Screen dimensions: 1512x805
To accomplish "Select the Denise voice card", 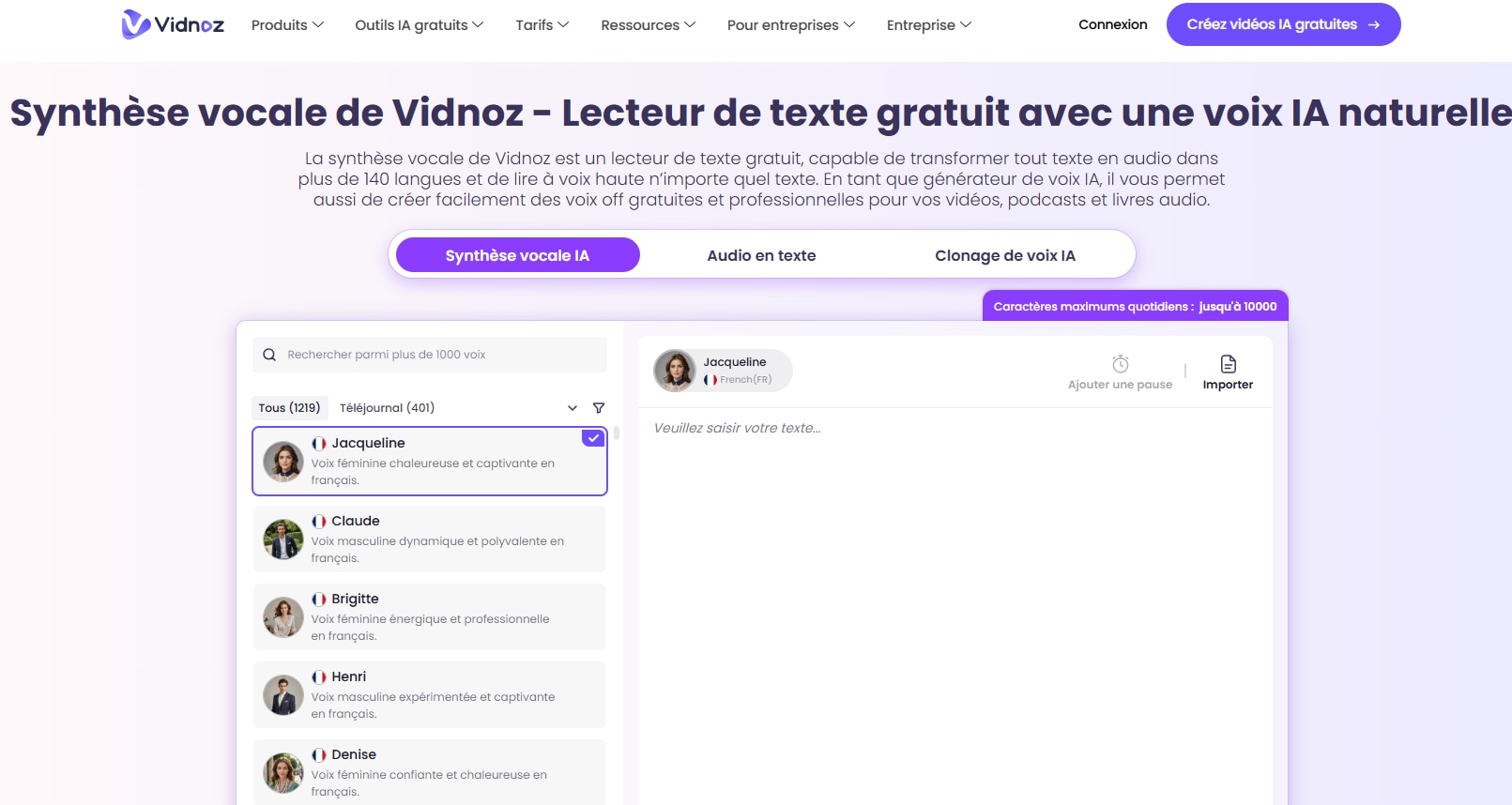I will click(430, 772).
